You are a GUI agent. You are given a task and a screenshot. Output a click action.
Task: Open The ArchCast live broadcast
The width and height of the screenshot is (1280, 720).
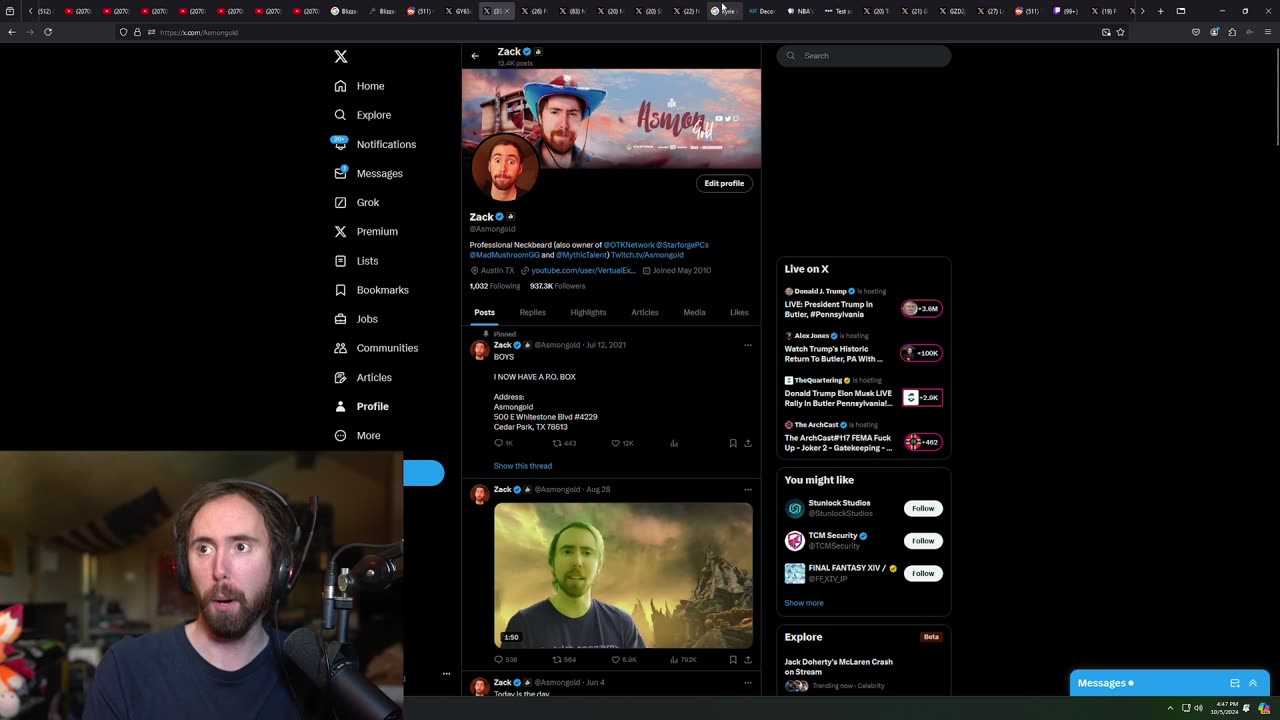[863, 437]
